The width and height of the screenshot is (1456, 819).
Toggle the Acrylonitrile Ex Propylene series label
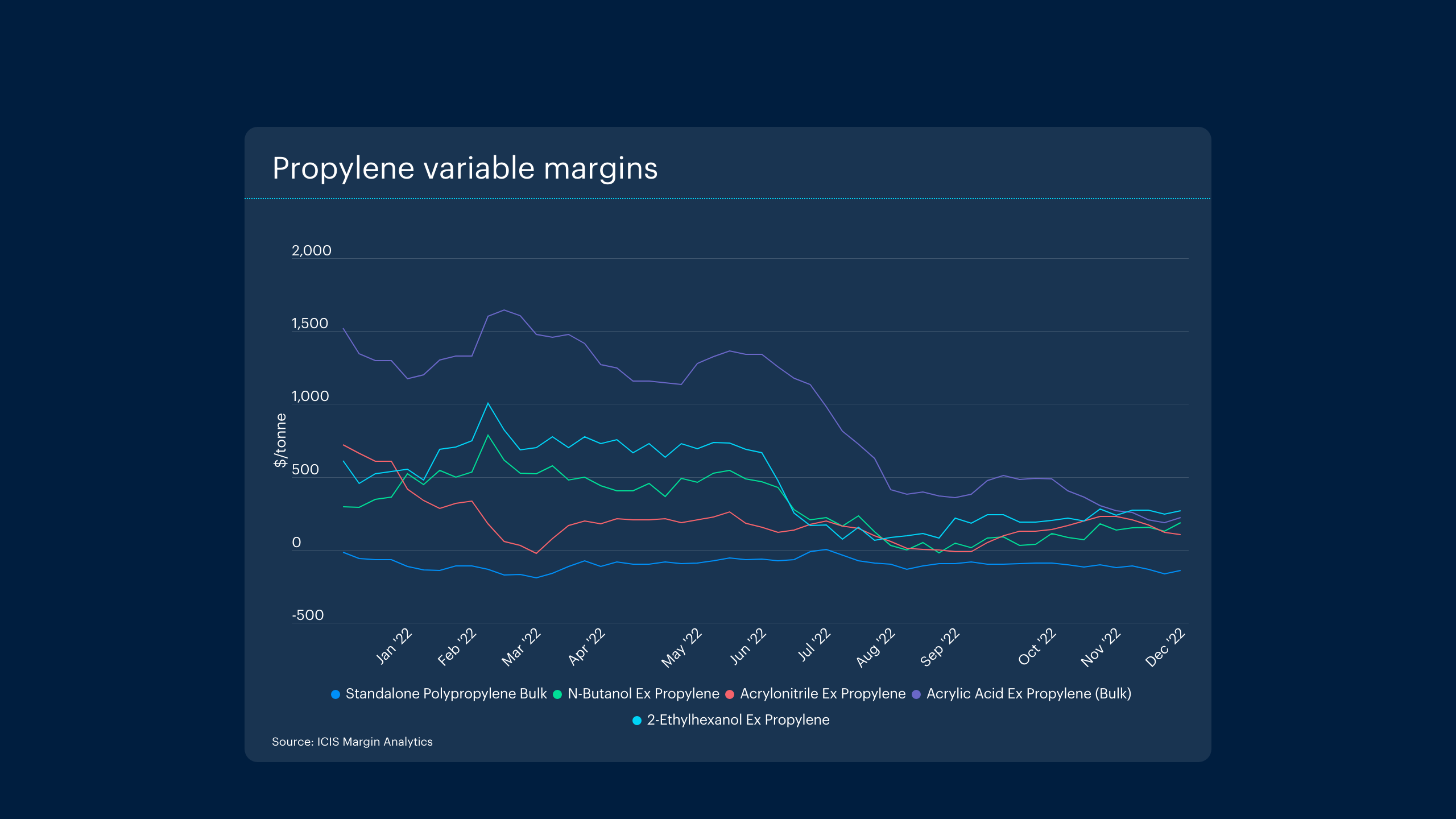pos(822,694)
